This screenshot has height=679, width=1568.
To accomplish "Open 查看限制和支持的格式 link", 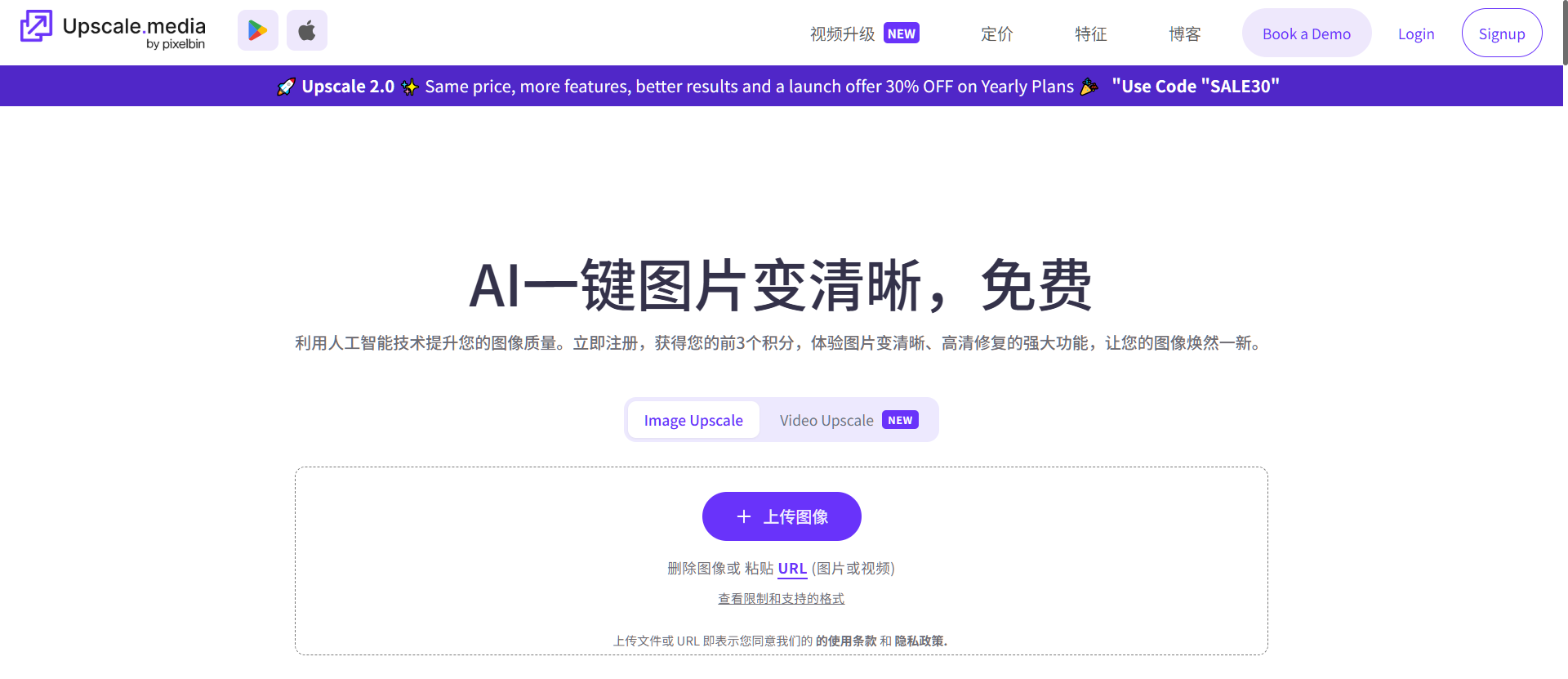I will point(782,598).
